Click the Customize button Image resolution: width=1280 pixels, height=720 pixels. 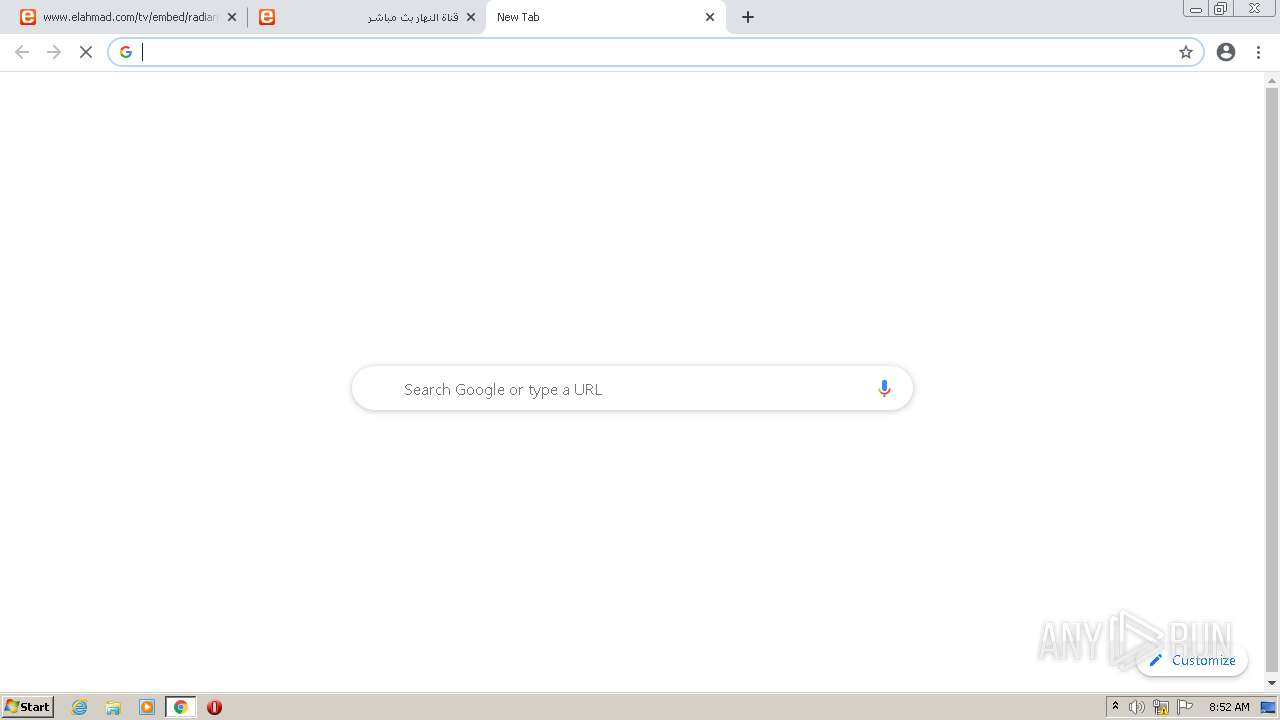click(1192, 660)
